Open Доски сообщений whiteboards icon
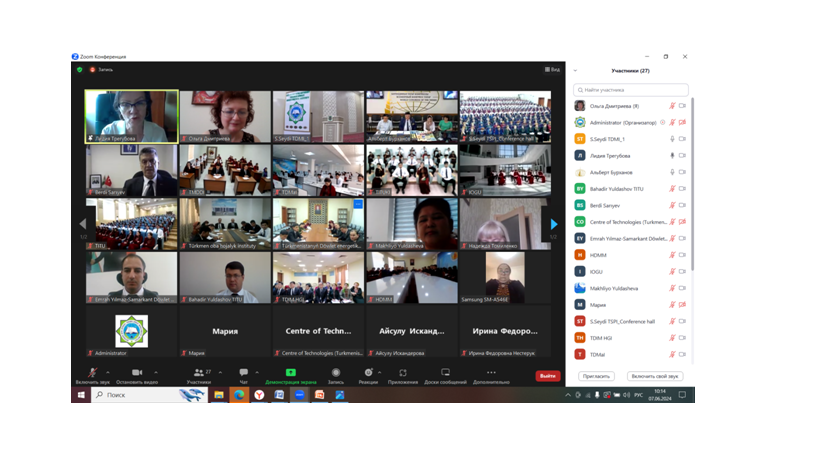Viewport: 819px width, 460px height. pyautogui.click(x=446, y=372)
